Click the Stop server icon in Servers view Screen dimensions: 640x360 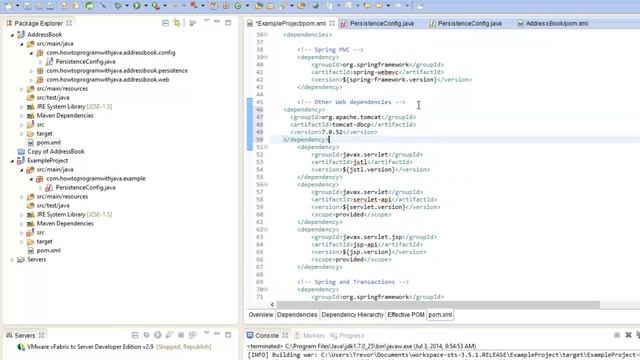click(x=181, y=335)
